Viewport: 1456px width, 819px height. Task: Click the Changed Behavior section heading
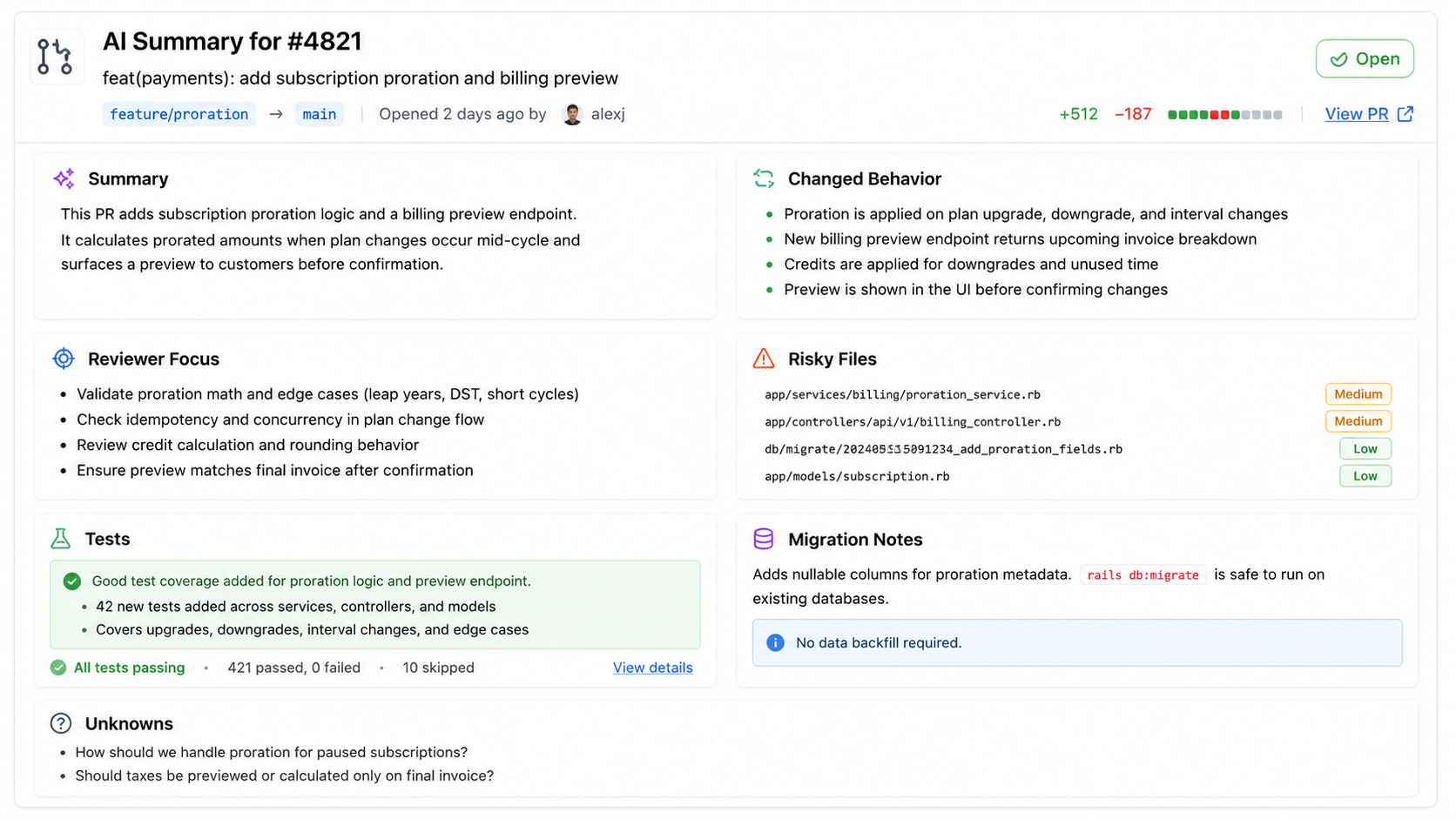(x=865, y=178)
